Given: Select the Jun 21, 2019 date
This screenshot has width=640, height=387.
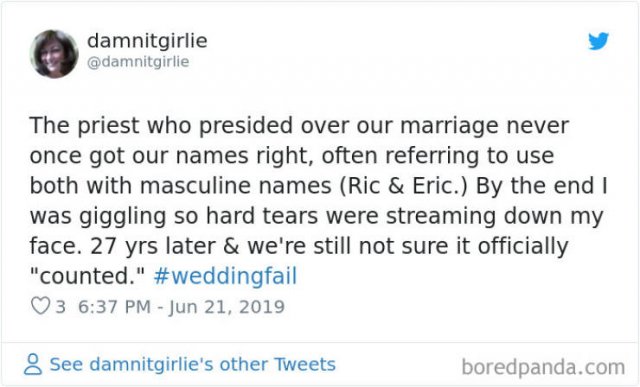Looking at the screenshot, I should point(227,307).
